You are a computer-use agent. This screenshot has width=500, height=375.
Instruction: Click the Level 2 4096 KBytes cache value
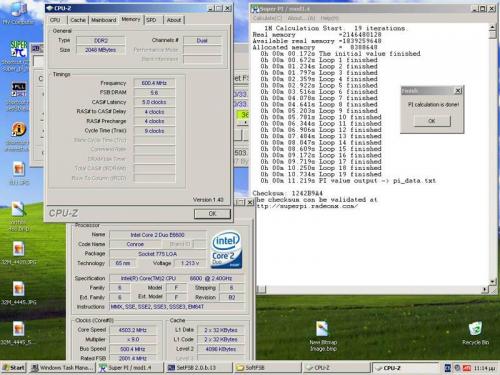pyautogui.click(x=221, y=349)
